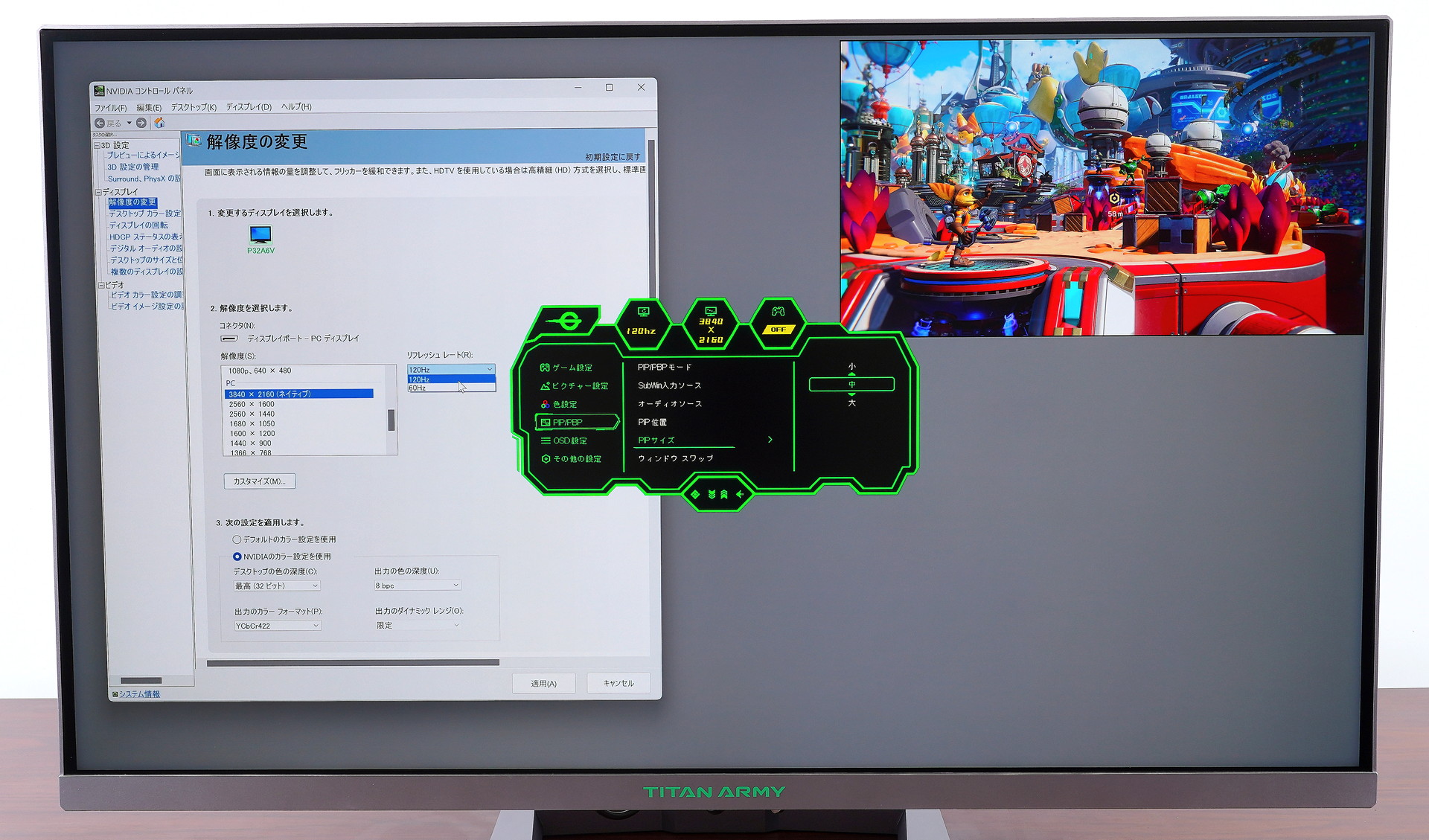This screenshot has height=840, width=1429.
Task: Select the NVIDIA color settings radio button
Action: pyautogui.click(x=237, y=557)
